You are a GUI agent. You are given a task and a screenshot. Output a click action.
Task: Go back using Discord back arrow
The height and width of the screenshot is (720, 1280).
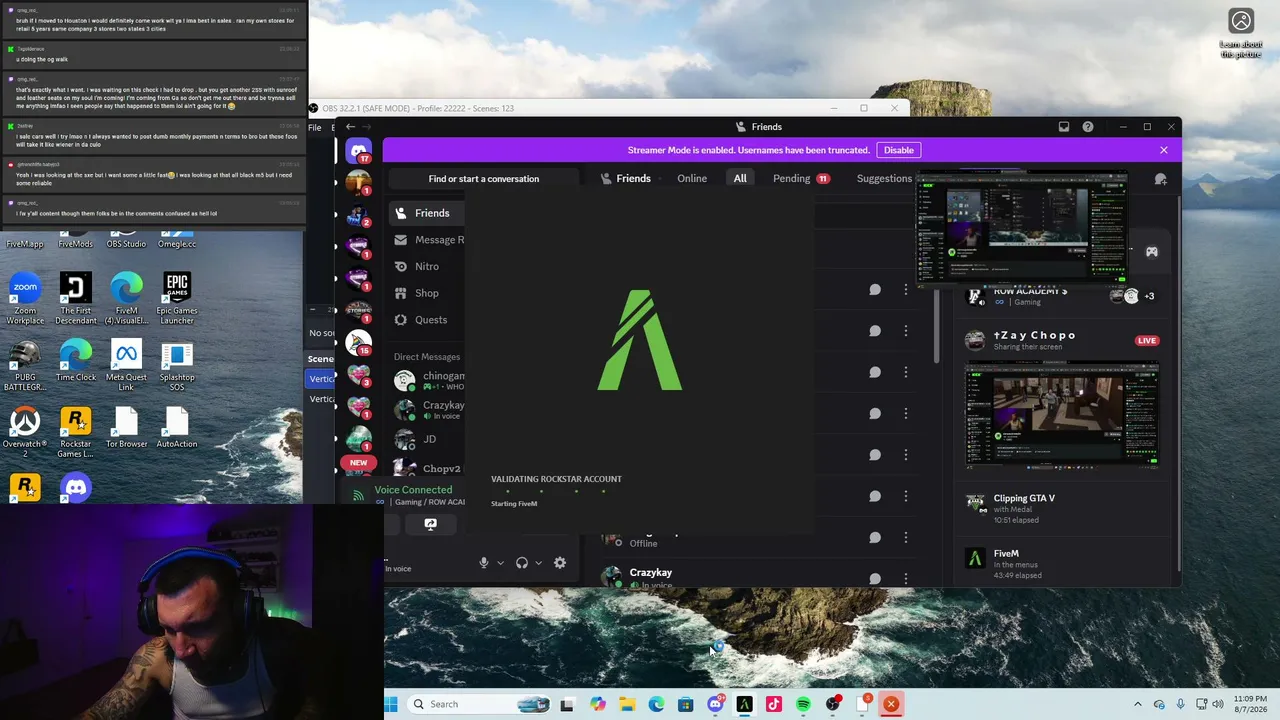tap(350, 127)
